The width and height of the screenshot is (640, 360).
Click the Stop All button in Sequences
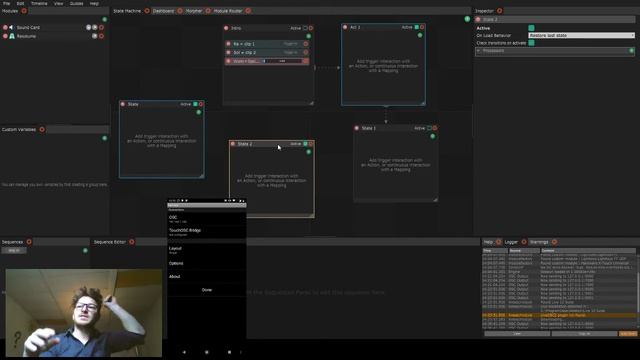pyautogui.click(x=14, y=250)
